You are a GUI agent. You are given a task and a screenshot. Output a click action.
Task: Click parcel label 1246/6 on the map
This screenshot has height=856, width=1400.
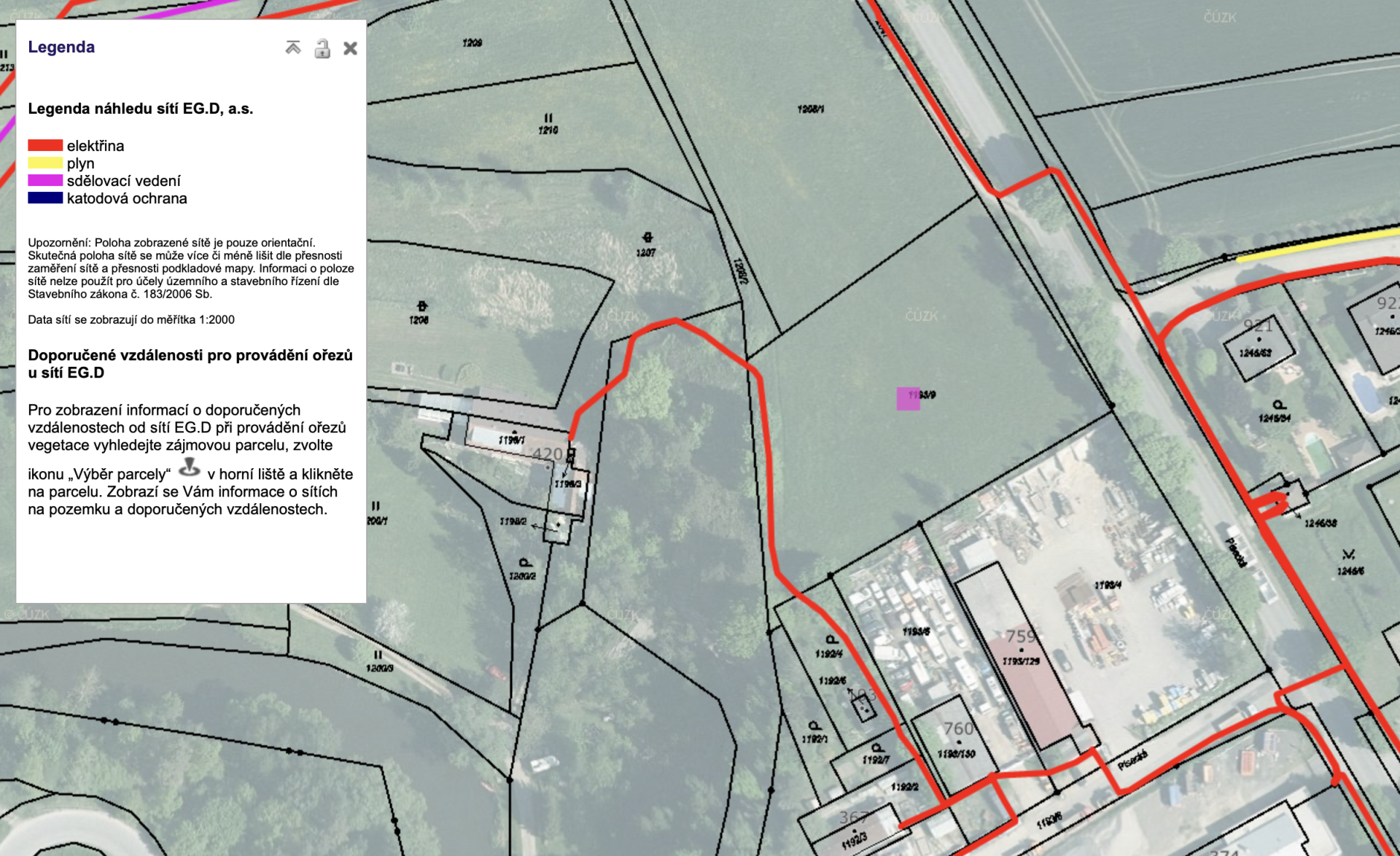tap(1351, 572)
